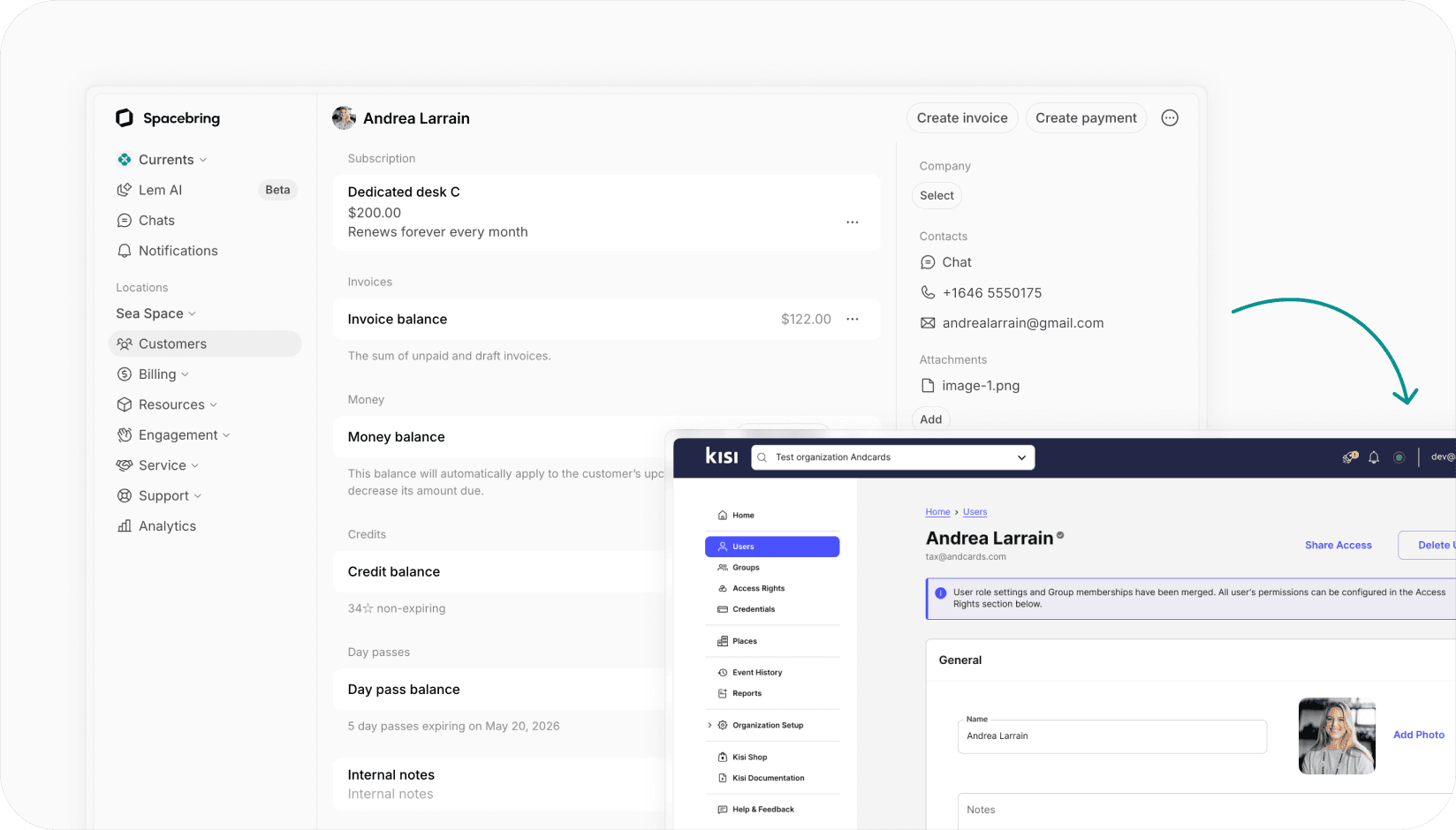The image size is (1456, 830).
Task: Click the Engagement icon in the sidebar
Action: pos(125,435)
